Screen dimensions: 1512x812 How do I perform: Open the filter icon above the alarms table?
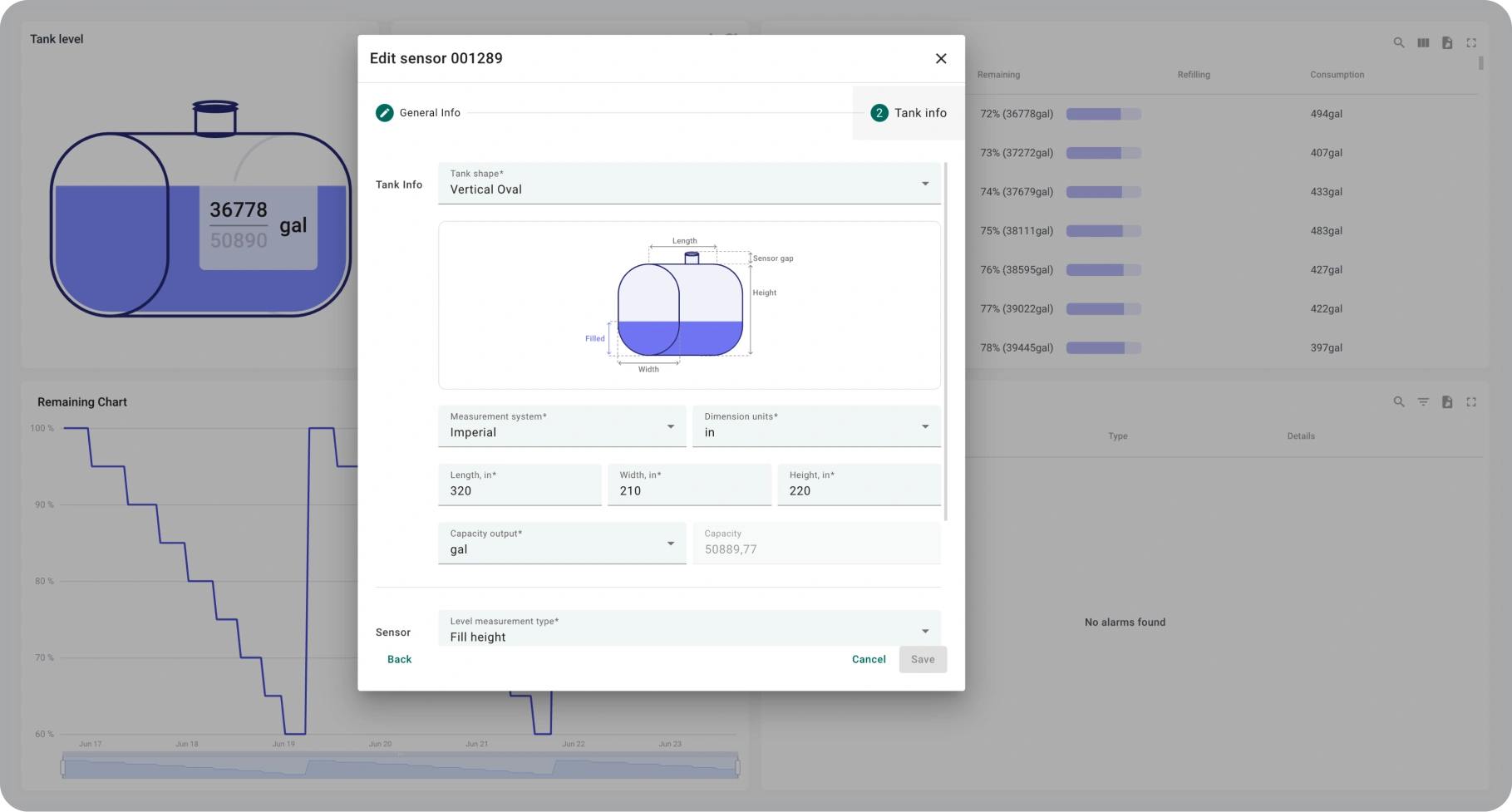click(x=1424, y=401)
